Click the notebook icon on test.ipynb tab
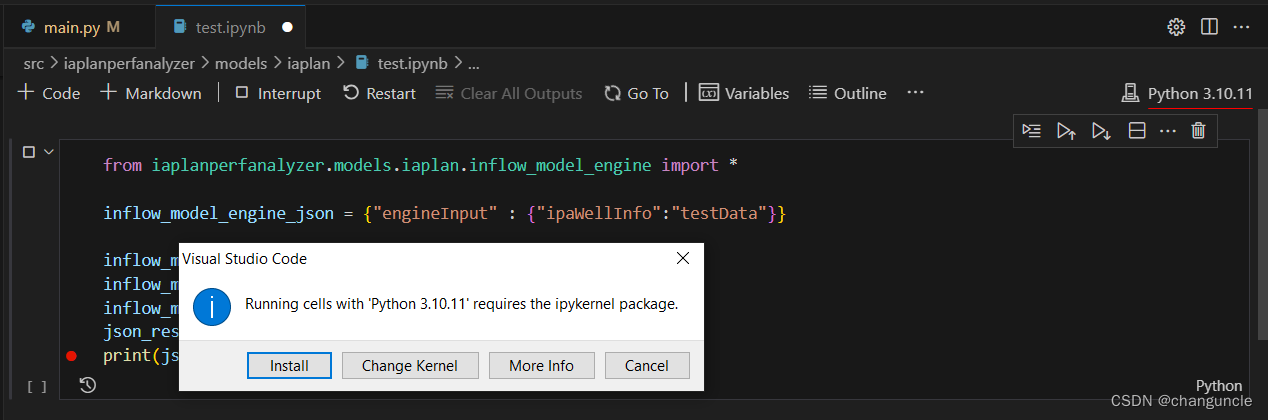 (179, 27)
